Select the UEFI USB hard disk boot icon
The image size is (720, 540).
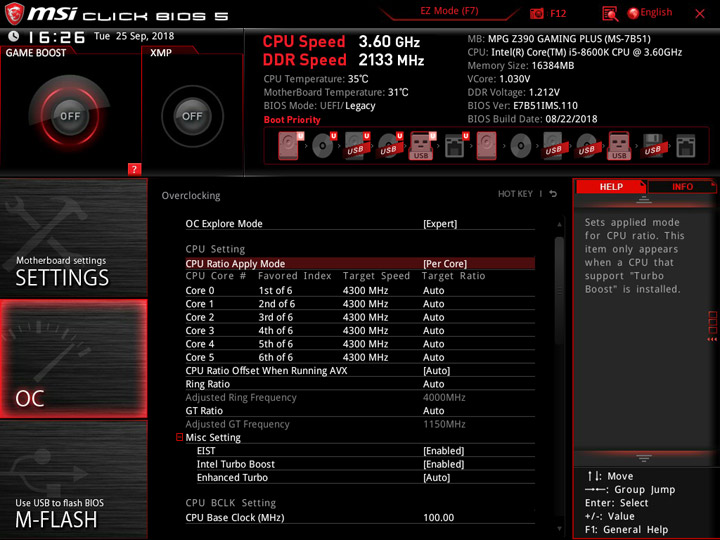click(x=356, y=146)
